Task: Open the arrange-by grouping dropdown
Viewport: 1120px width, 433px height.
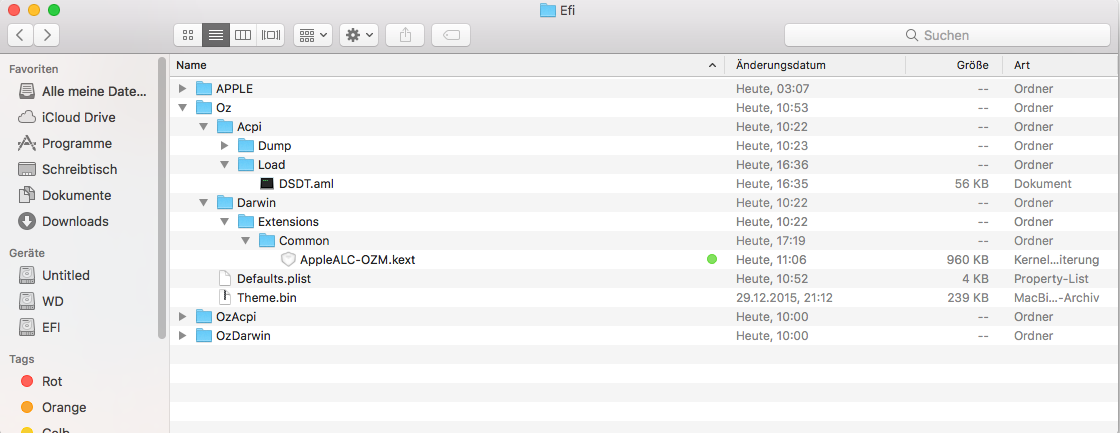Action: [x=313, y=34]
